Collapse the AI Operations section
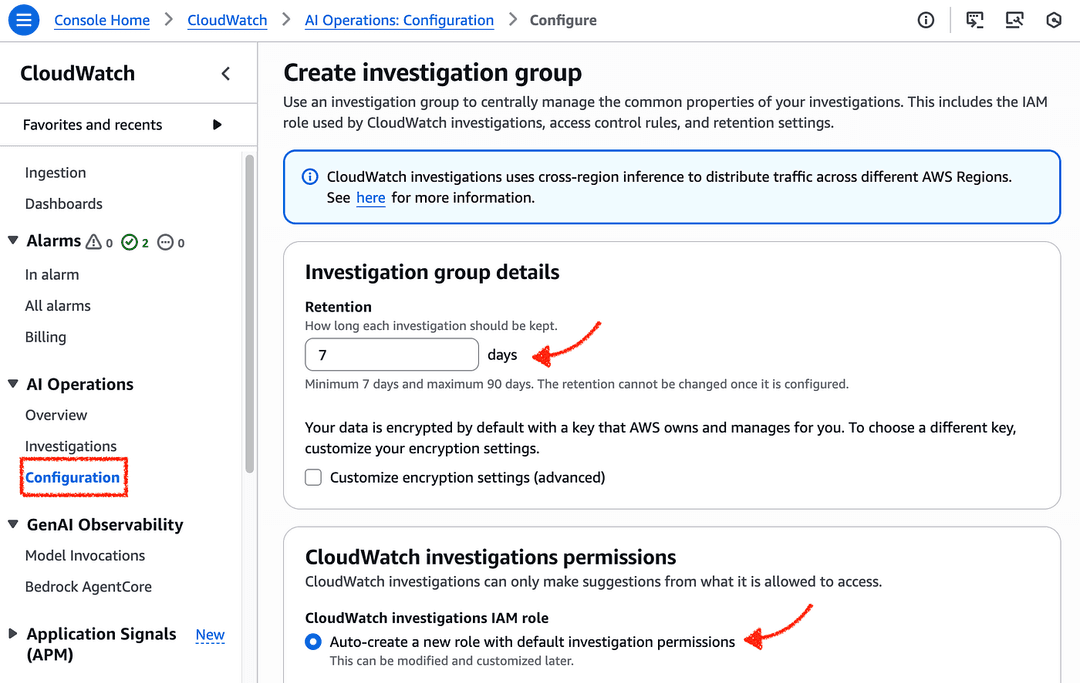Viewport: 1080px width, 683px height. click(13, 383)
